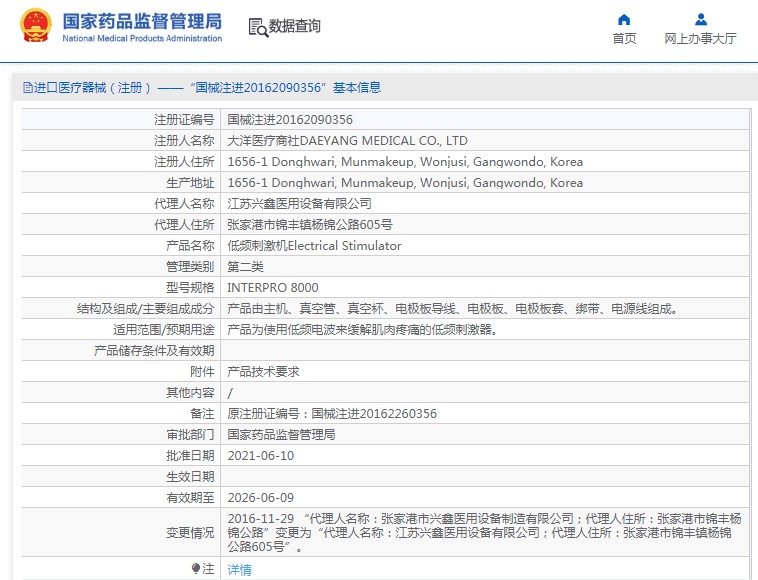The image size is (758, 580).
Task: Click the 注册人住所 address value
Action: [405, 161]
